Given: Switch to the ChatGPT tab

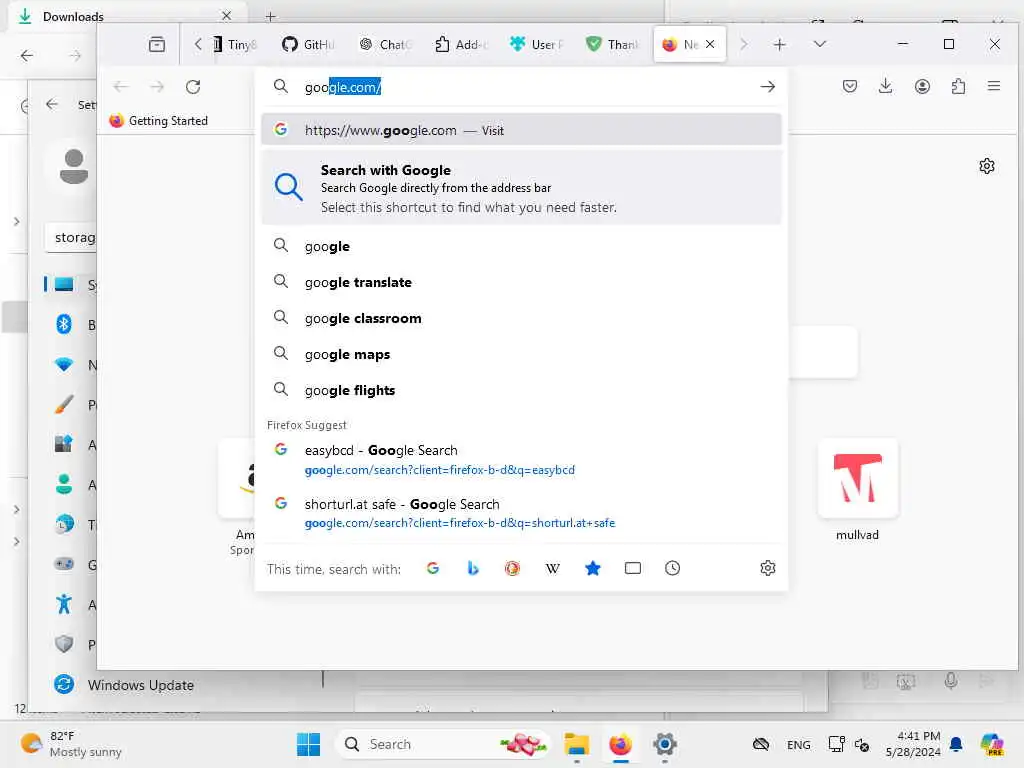Looking at the screenshot, I should click(385, 44).
